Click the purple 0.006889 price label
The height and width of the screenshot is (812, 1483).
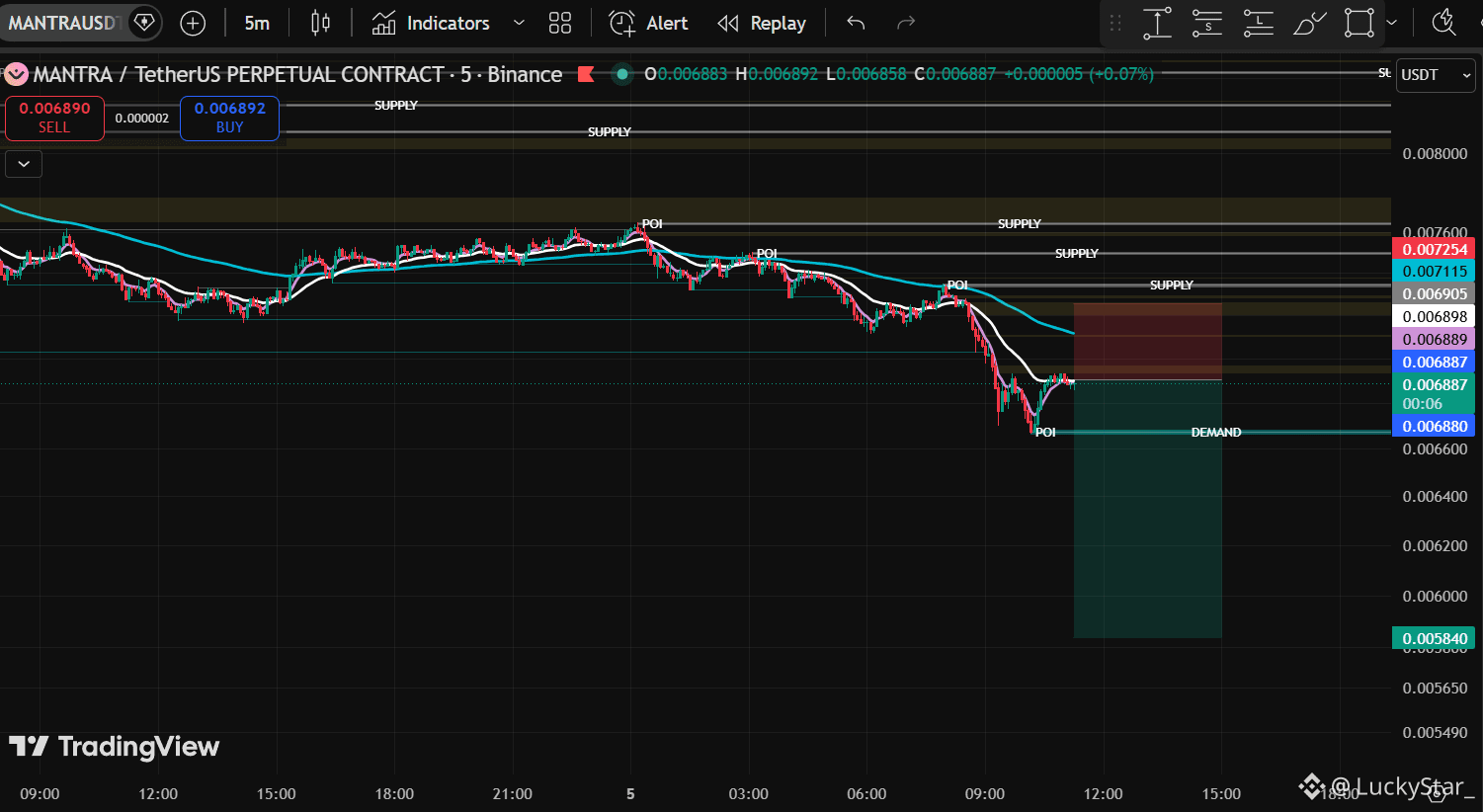click(1434, 340)
